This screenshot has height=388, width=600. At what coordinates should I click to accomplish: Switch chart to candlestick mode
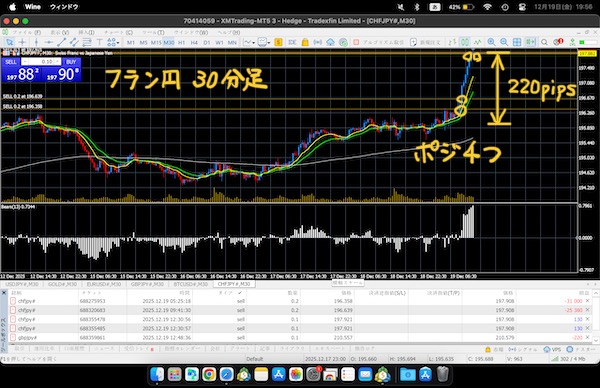465,42
